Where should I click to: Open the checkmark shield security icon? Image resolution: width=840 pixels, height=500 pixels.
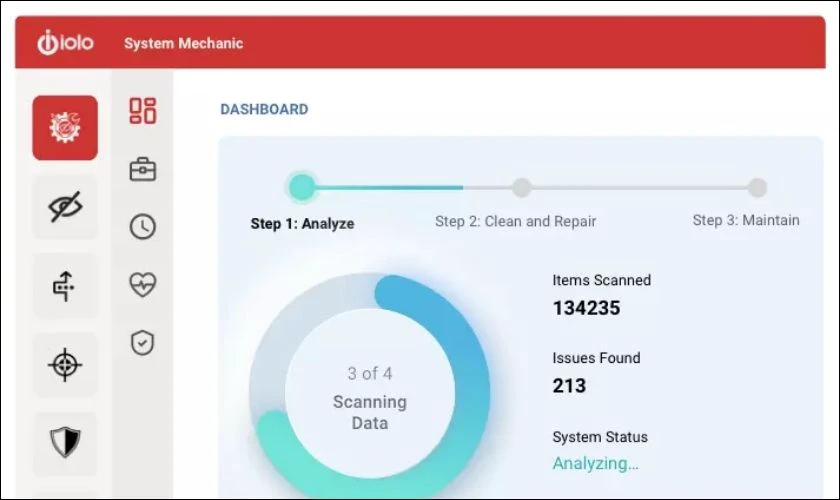coord(142,343)
